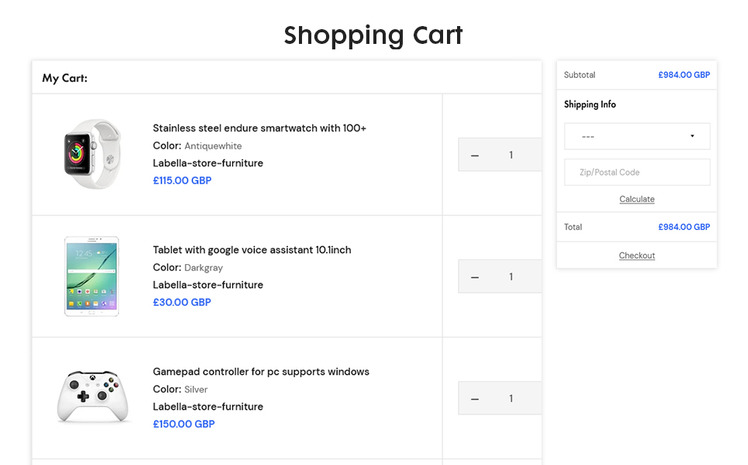Open the tablet product thumbnail
The height and width of the screenshot is (465, 748).
[x=92, y=276]
